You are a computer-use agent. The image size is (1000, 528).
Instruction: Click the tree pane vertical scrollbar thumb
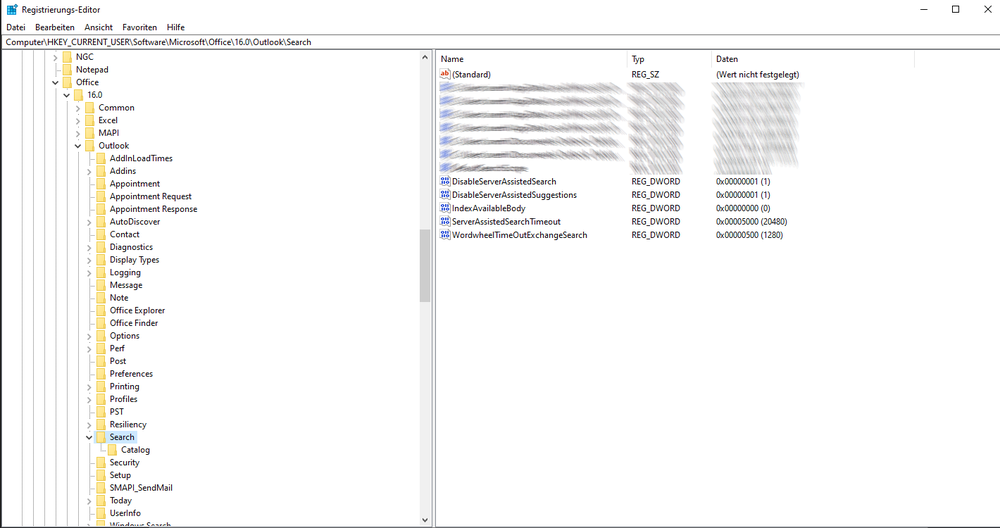(425, 265)
